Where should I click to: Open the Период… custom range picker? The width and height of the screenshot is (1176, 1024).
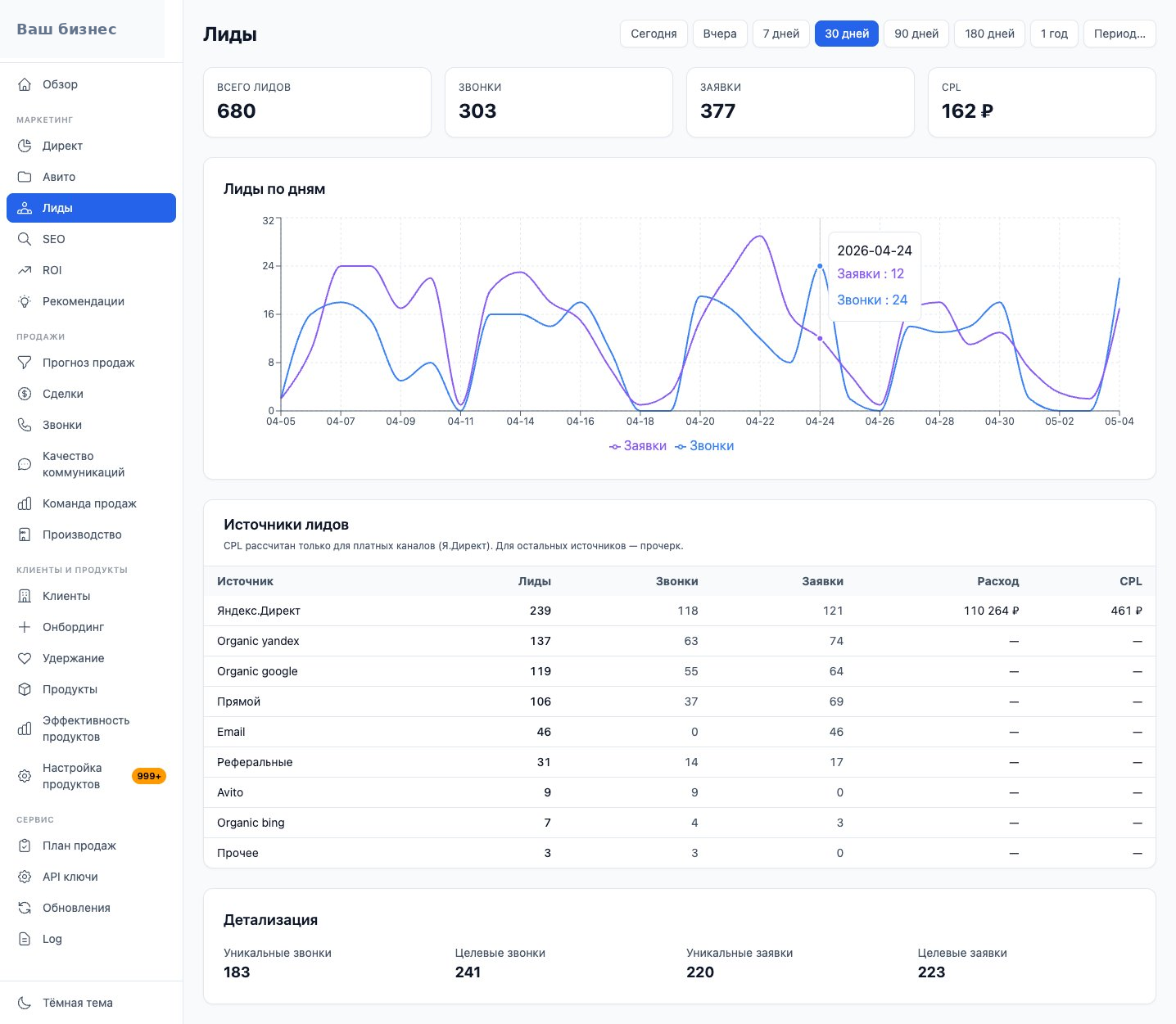[x=1119, y=34]
